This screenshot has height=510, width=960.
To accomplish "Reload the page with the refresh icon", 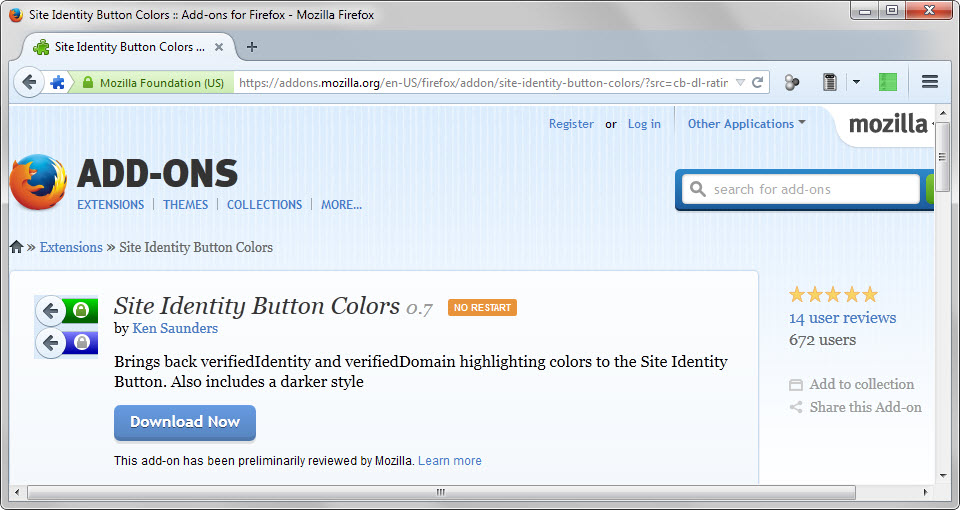I will pyautogui.click(x=757, y=83).
